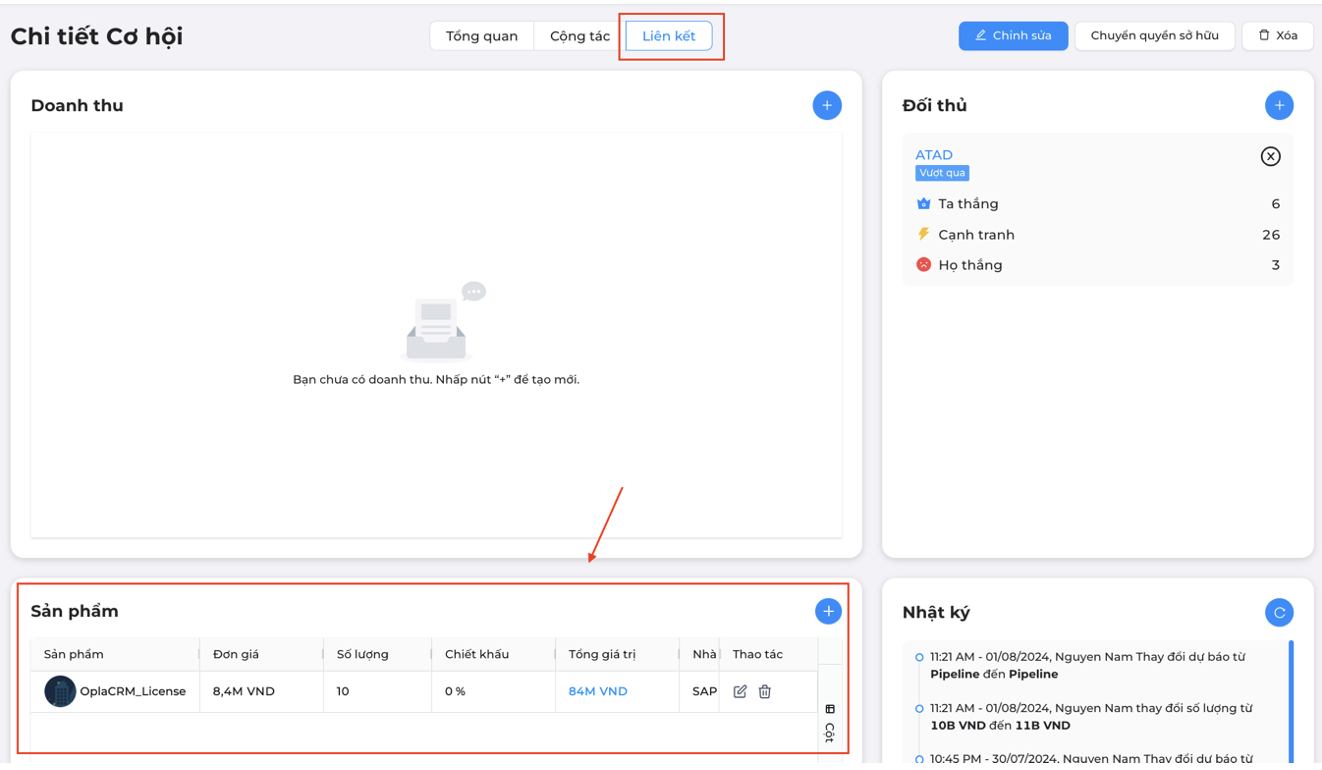Add a product with Sản phẩm plus button
This screenshot has width=1322, height=770.
tap(828, 611)
